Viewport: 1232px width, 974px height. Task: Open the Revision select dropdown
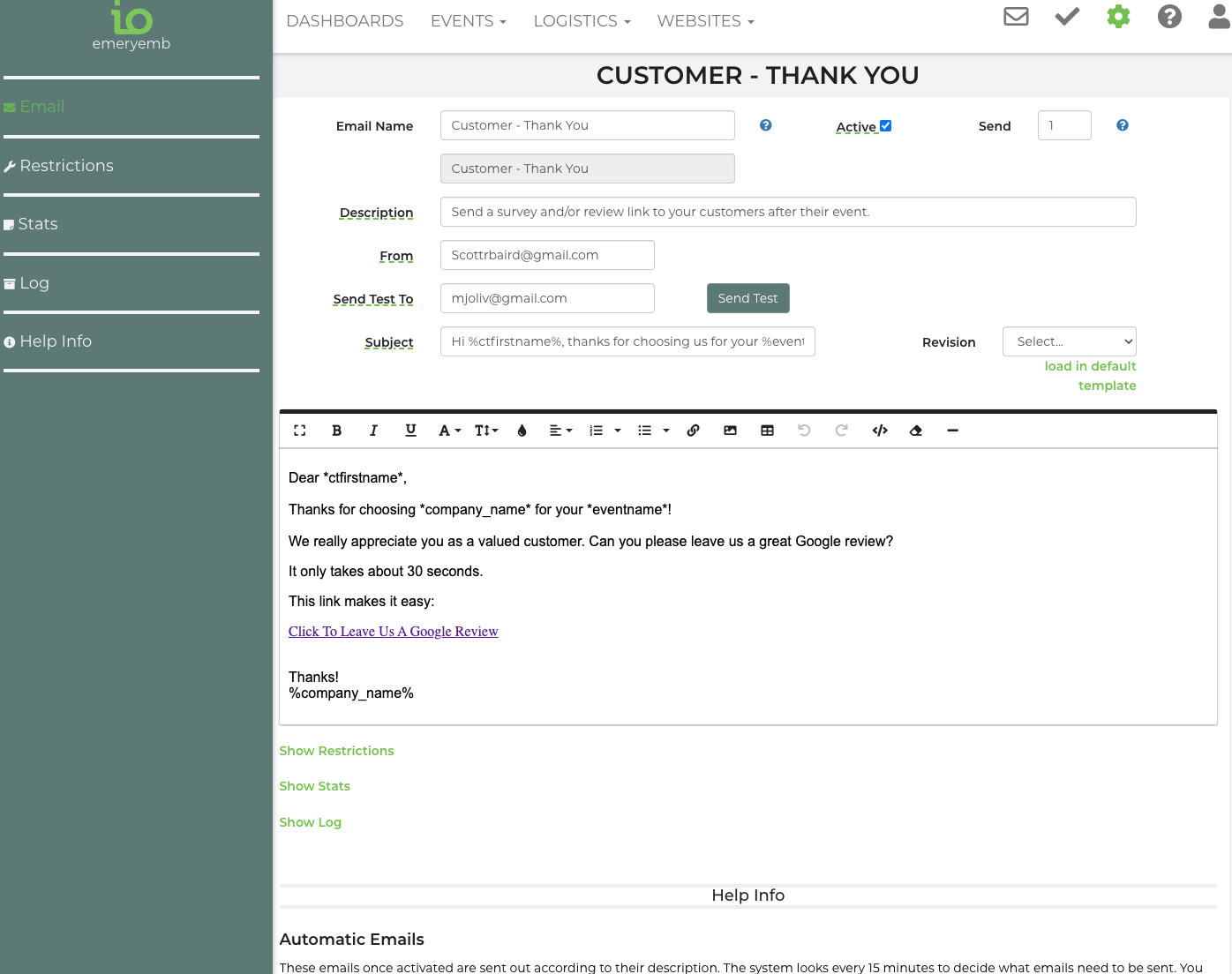click(x=1069, y=341)
